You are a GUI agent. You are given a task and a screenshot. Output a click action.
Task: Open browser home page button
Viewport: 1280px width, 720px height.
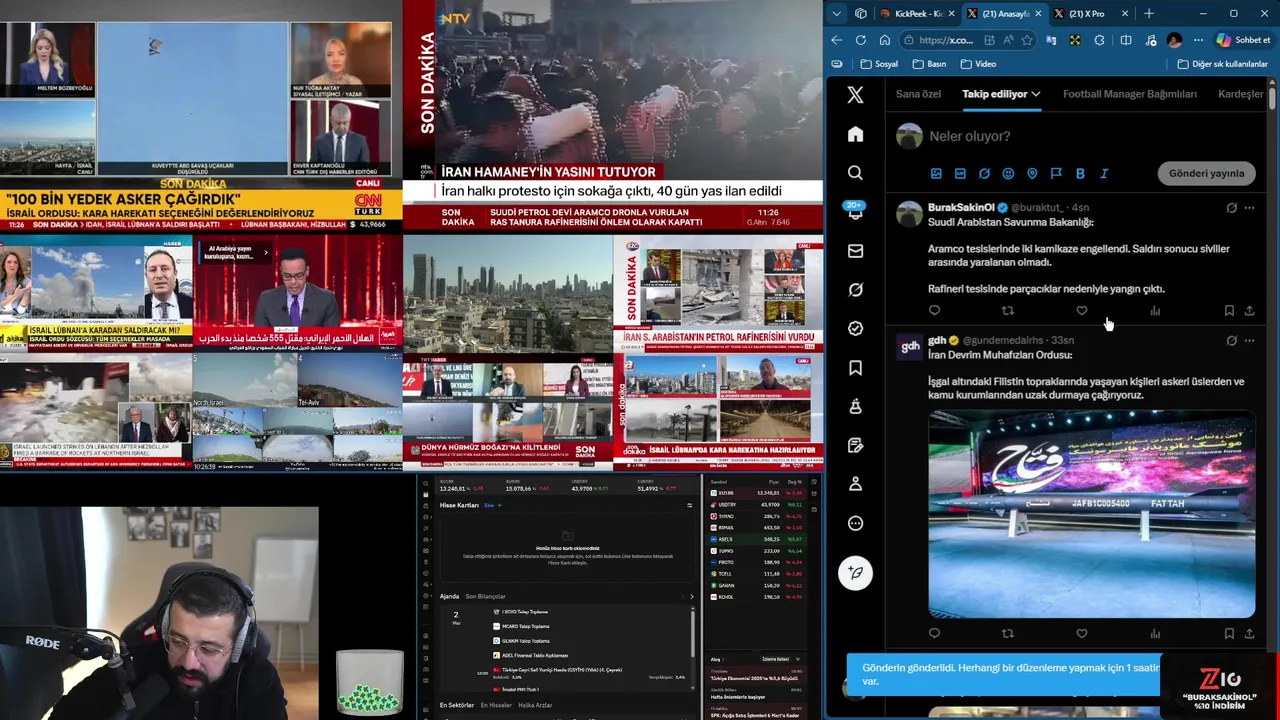point(884,40)
